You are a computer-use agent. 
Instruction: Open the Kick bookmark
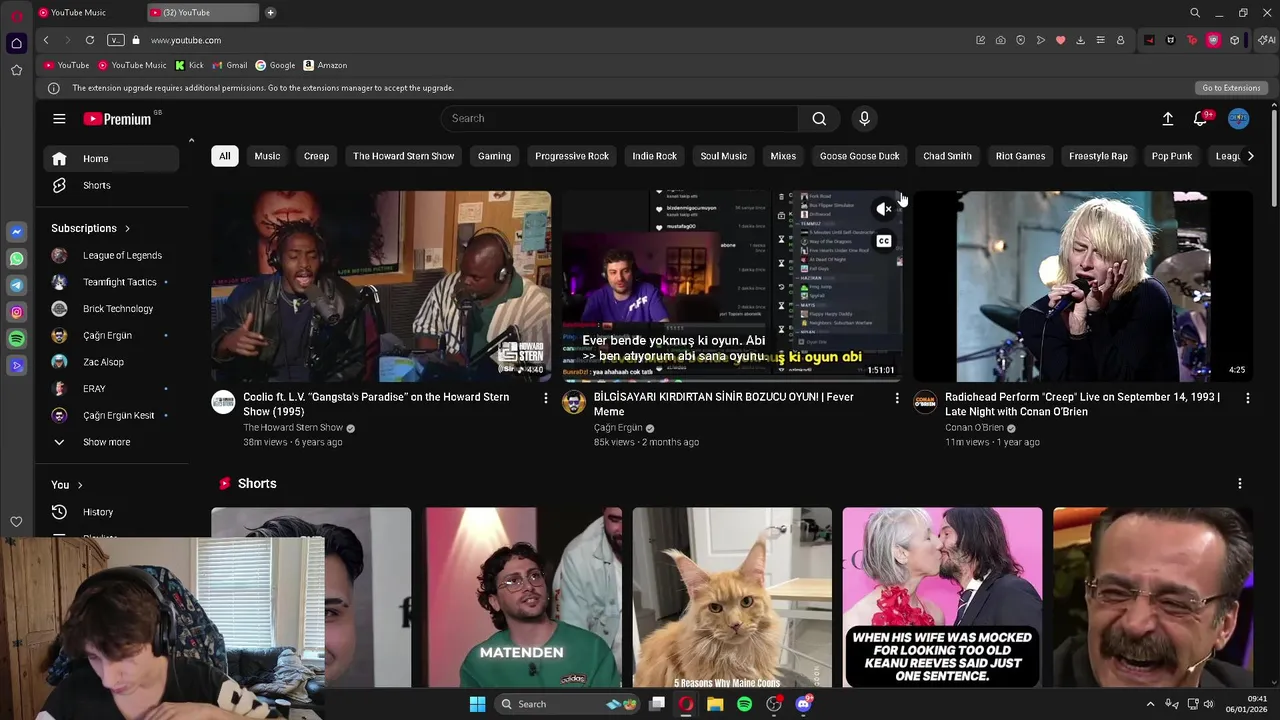point(189,65)
